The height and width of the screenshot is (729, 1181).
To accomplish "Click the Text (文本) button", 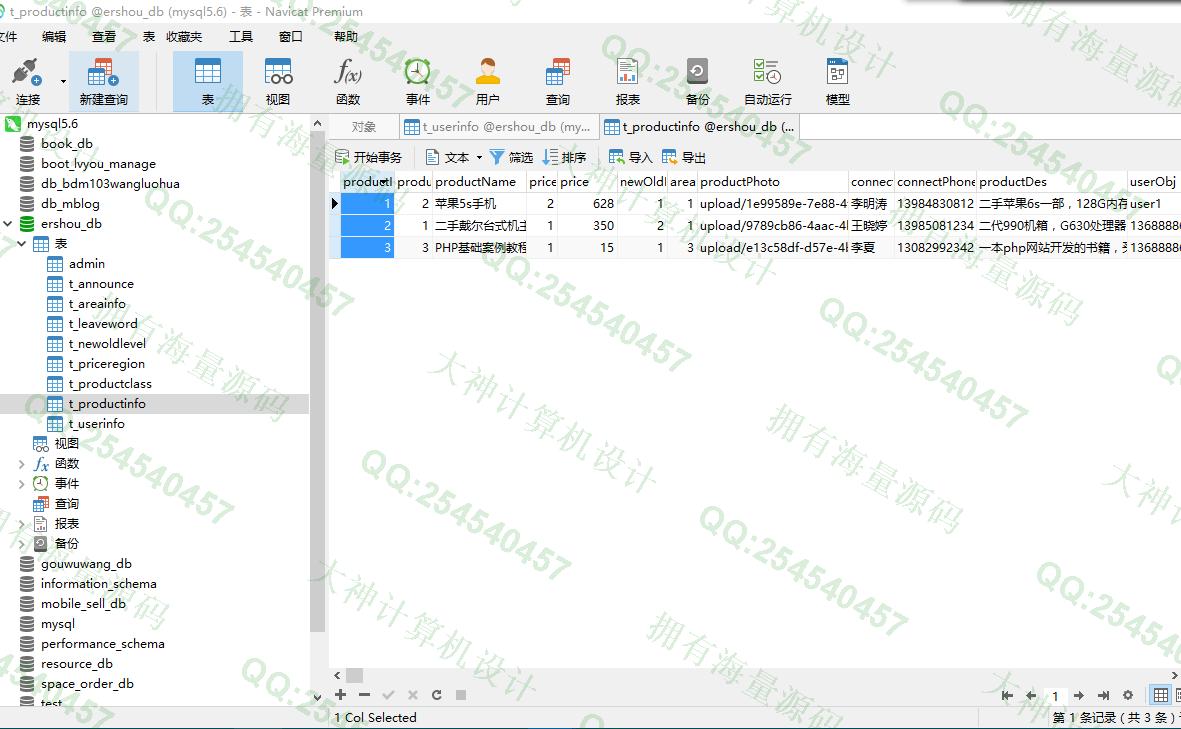I will (448, 157).
